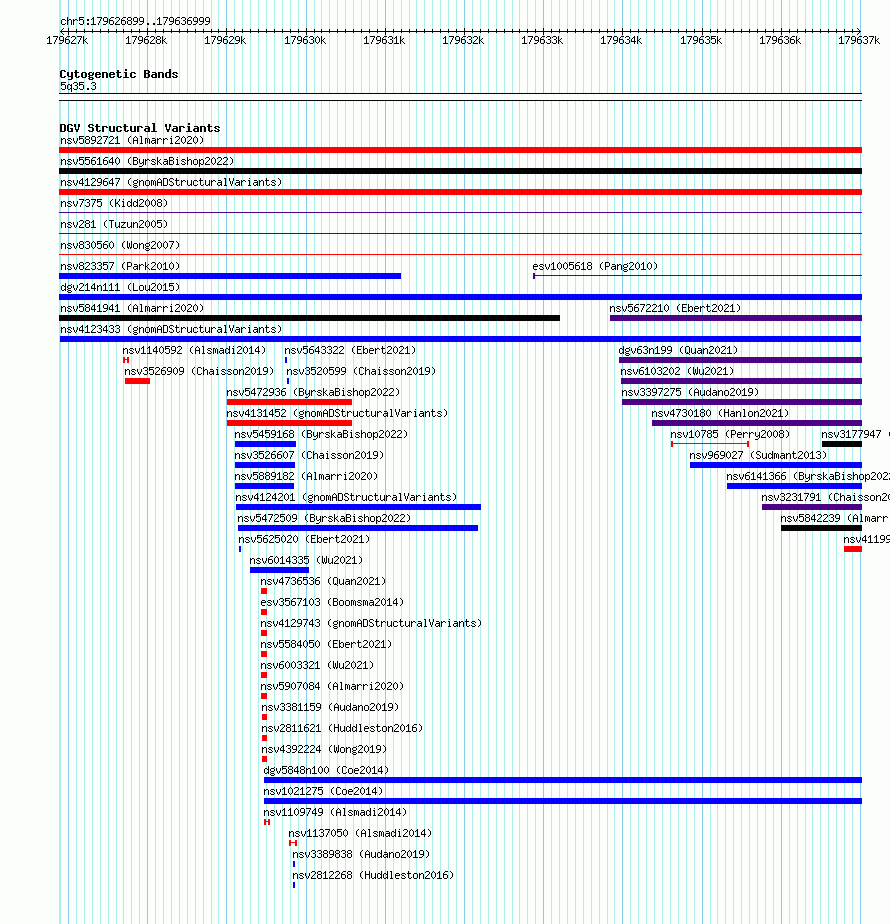The image size is (890, 924).
Task: Select nsv6014335 (Wu2021) variant
Action: 306,560
